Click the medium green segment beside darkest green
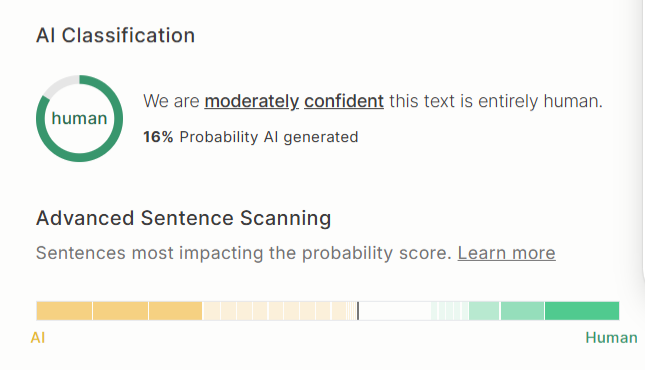Viewport: 645px width, 370px height. click(x=522, y=311)
